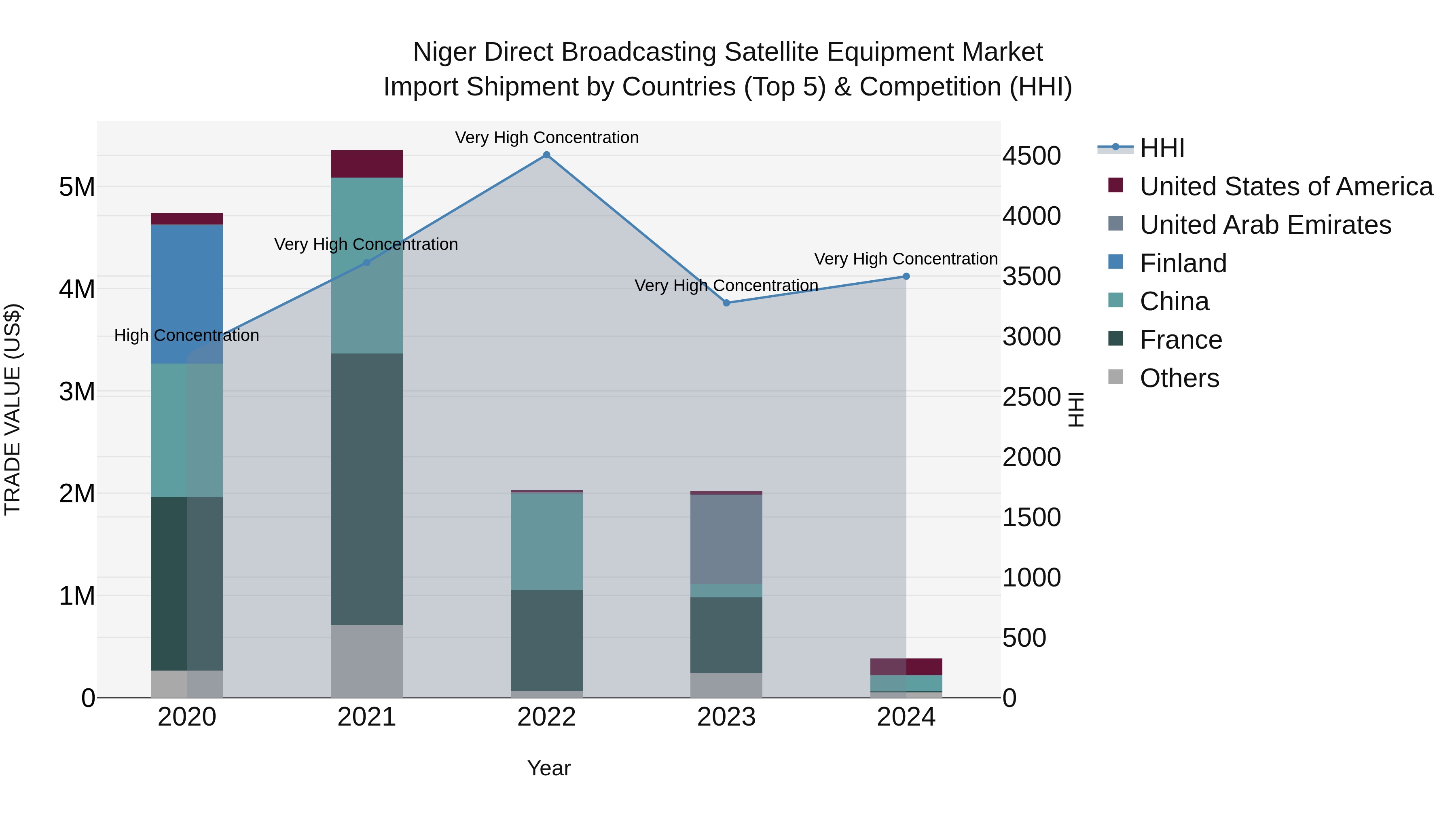Select the HHI data point for 2023
The image size is (1456, 819).
pos(726,303)
